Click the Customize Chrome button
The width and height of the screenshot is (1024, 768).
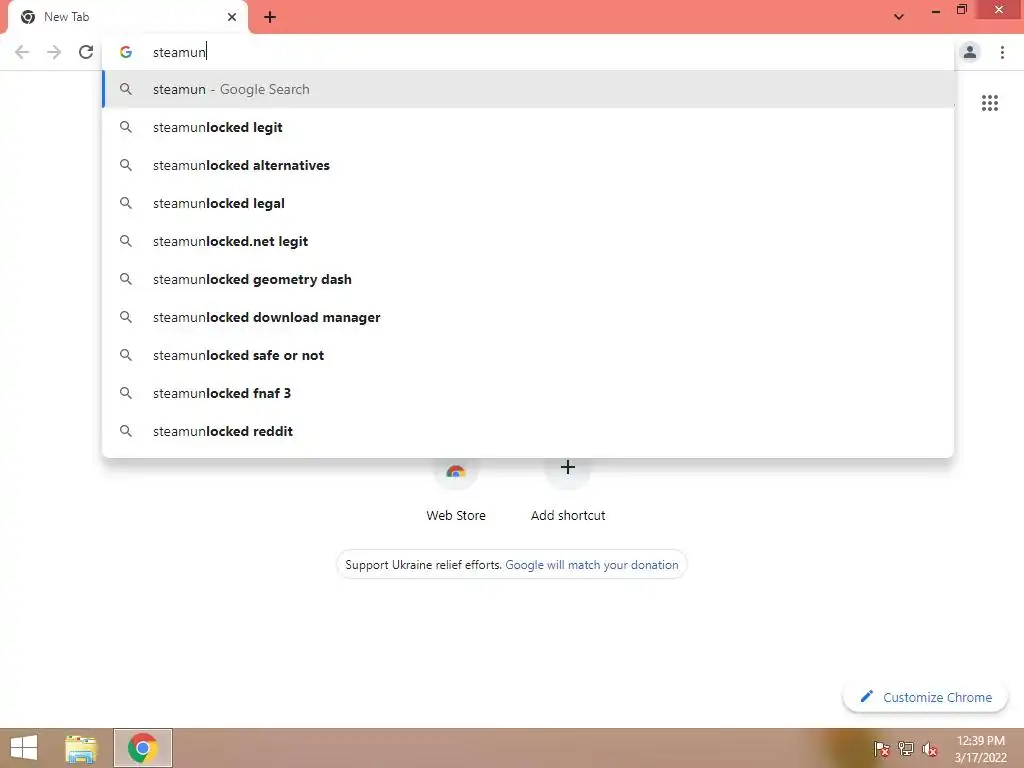point(925,697)
